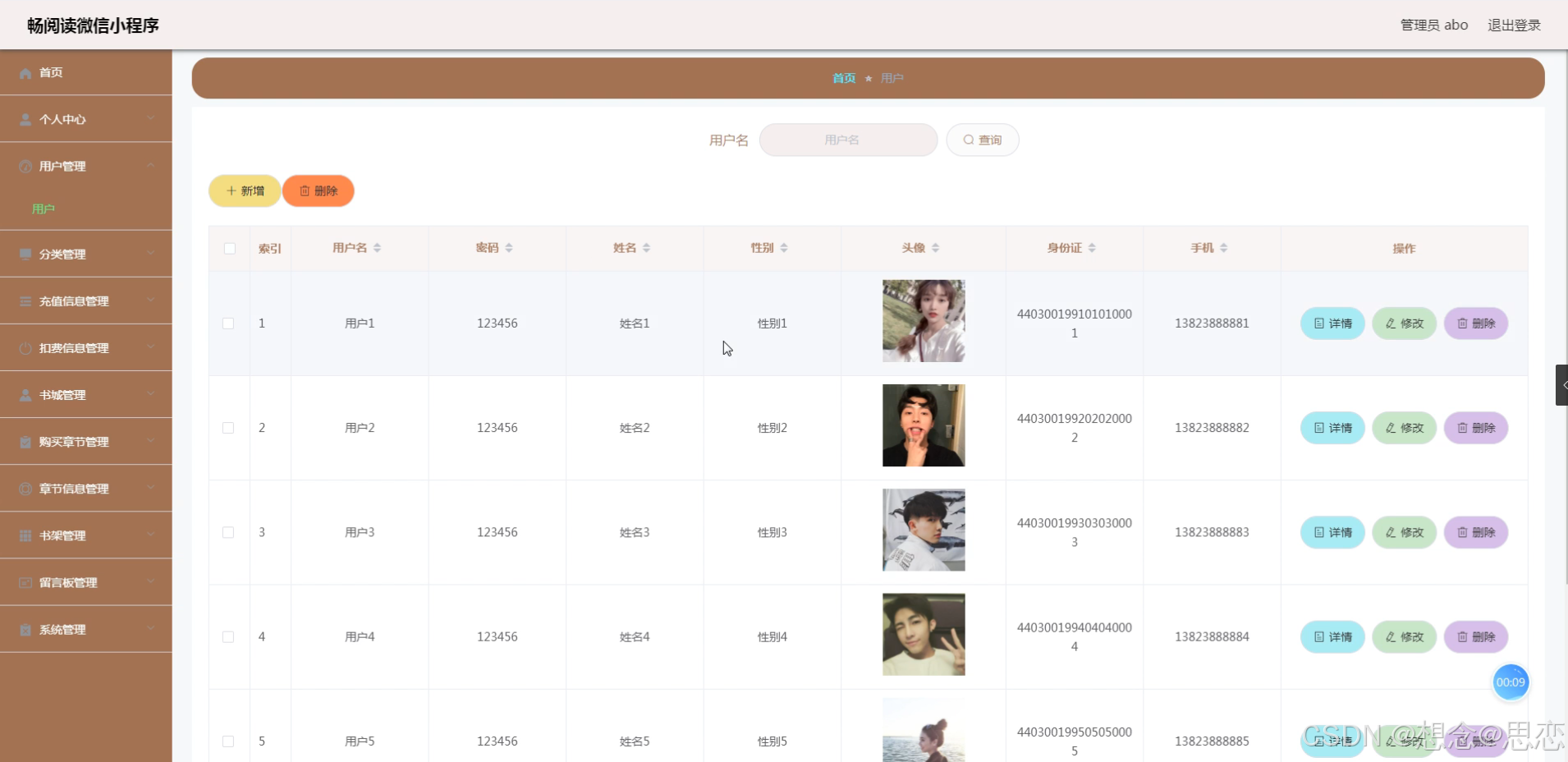Click the icon beside 扣费信息管理
The height and width of the screenshot is (762, 1568).
[x=25, y=348]
